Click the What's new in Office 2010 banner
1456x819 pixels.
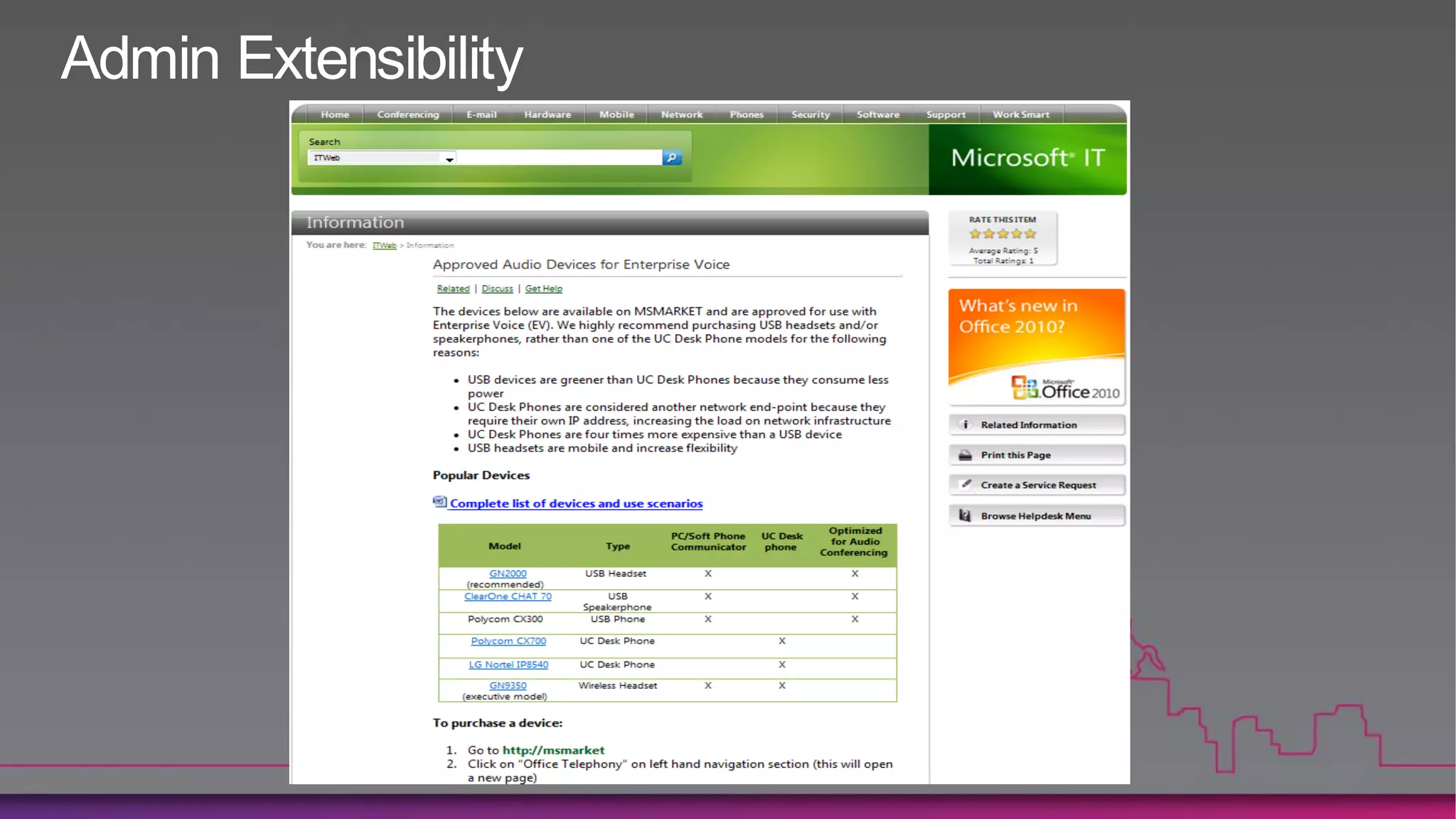pyautogui.click(x=1037, y=347)
